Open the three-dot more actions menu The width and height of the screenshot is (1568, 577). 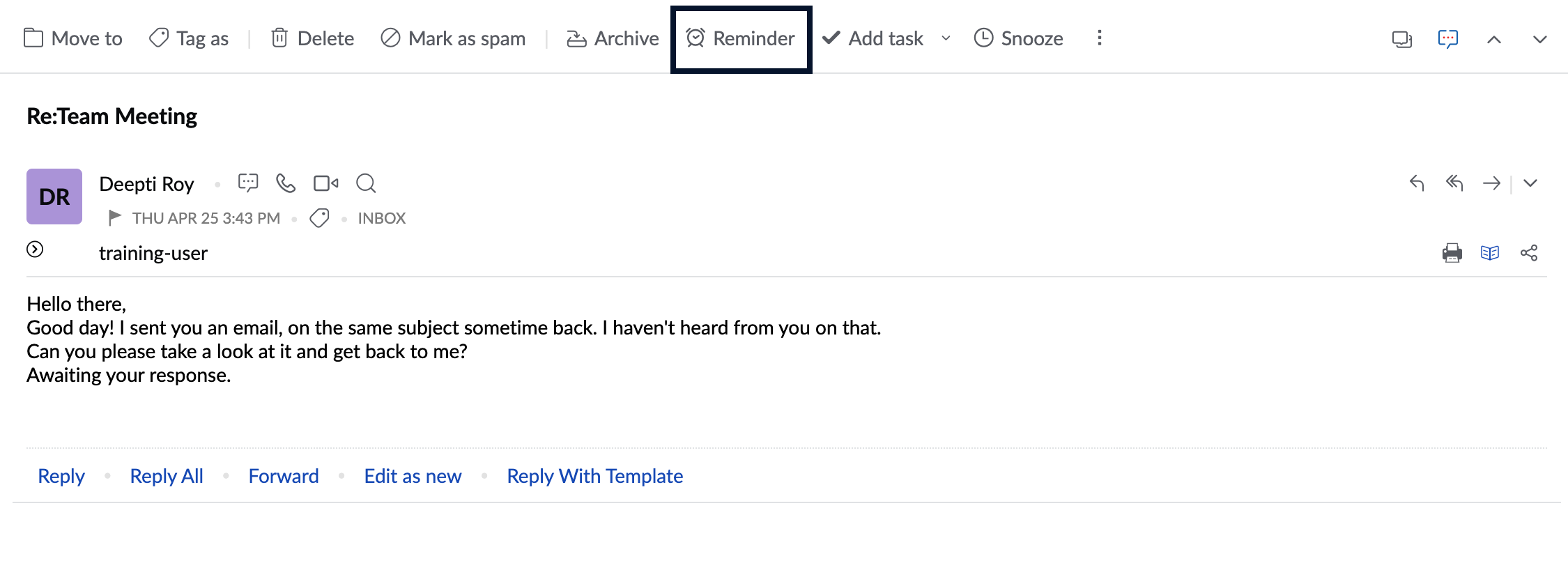(x=1100, y=38)
